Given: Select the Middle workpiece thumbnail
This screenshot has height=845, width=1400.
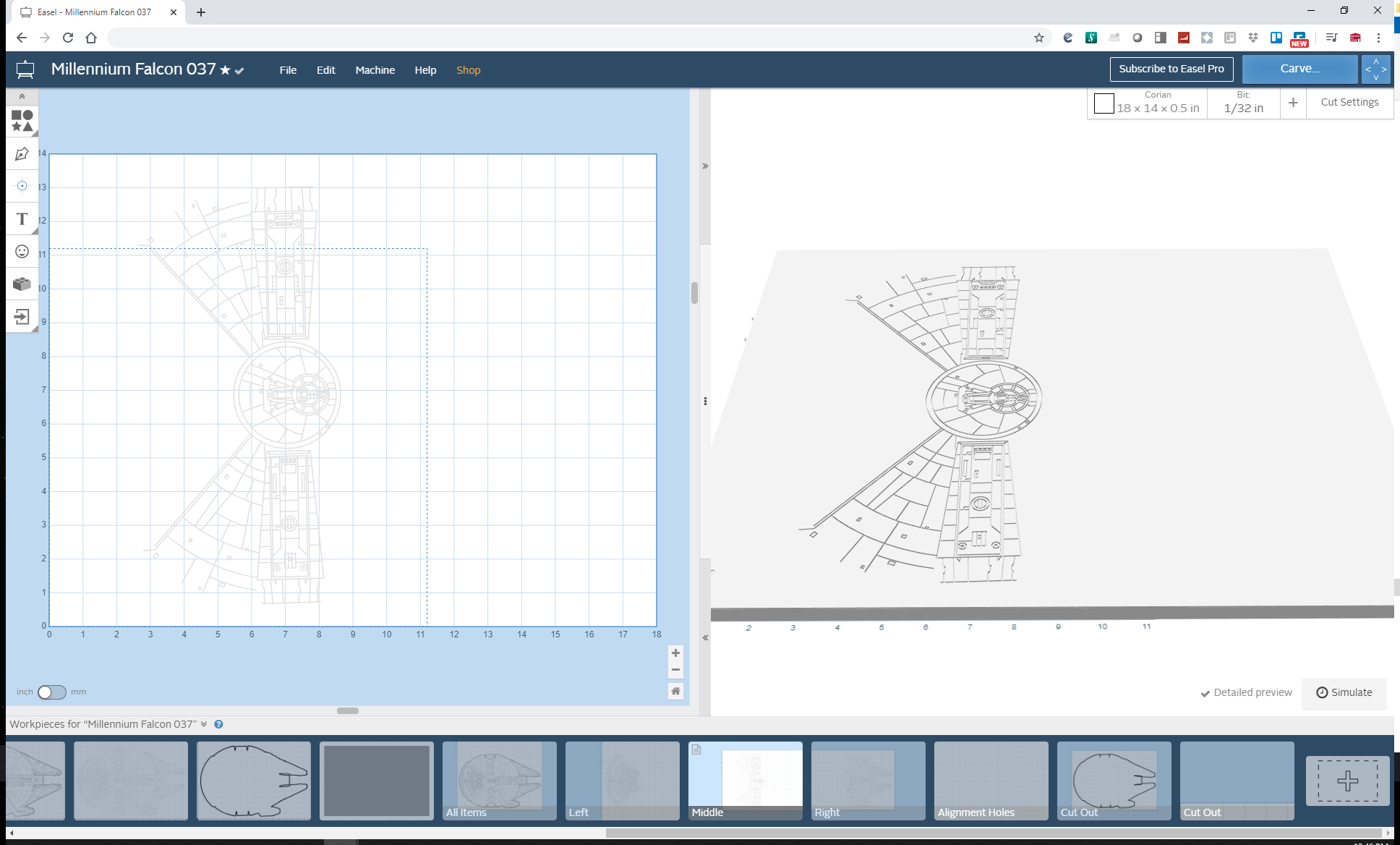Looking at the screenshot, I should coord(746,780).
